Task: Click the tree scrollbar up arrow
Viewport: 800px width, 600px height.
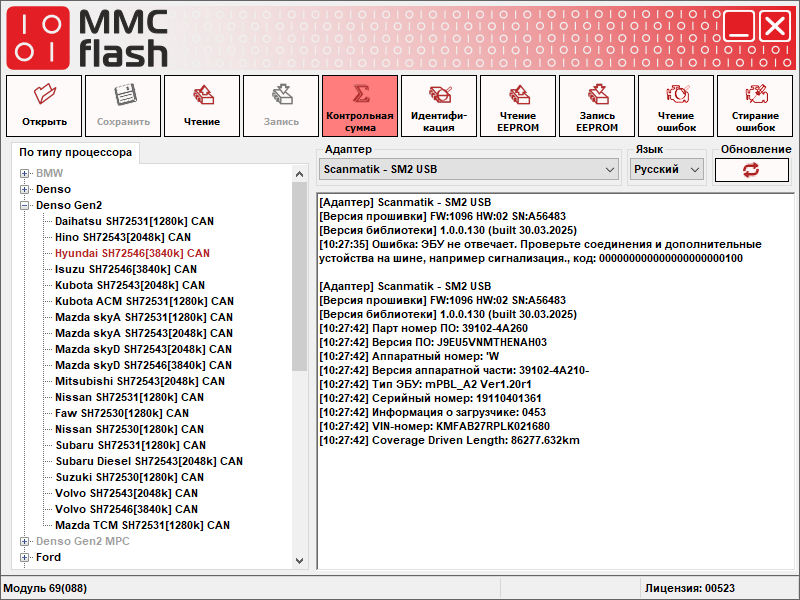Action: (299, 174)
